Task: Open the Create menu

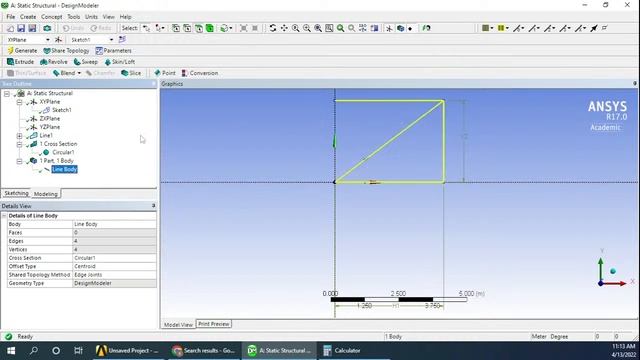Action: [28, 17]
